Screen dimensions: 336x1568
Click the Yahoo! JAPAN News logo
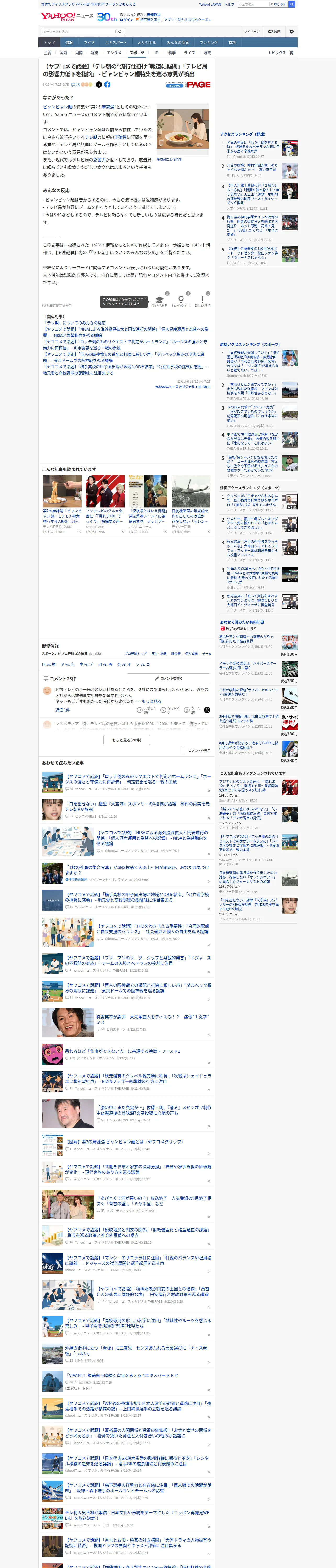point(67,16)
